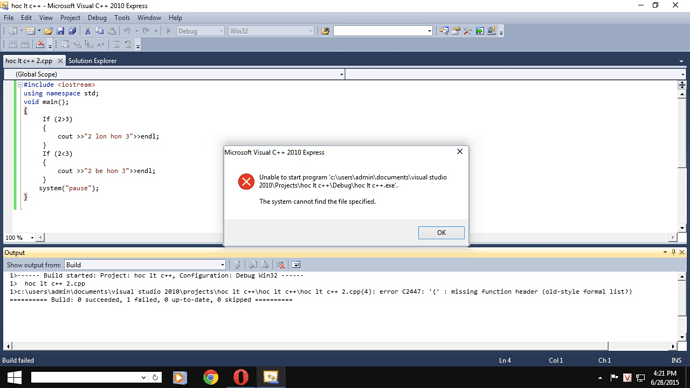Click the New Project toolbar icon
Screen dimensions: 690x388
click(x=13, y=31)
